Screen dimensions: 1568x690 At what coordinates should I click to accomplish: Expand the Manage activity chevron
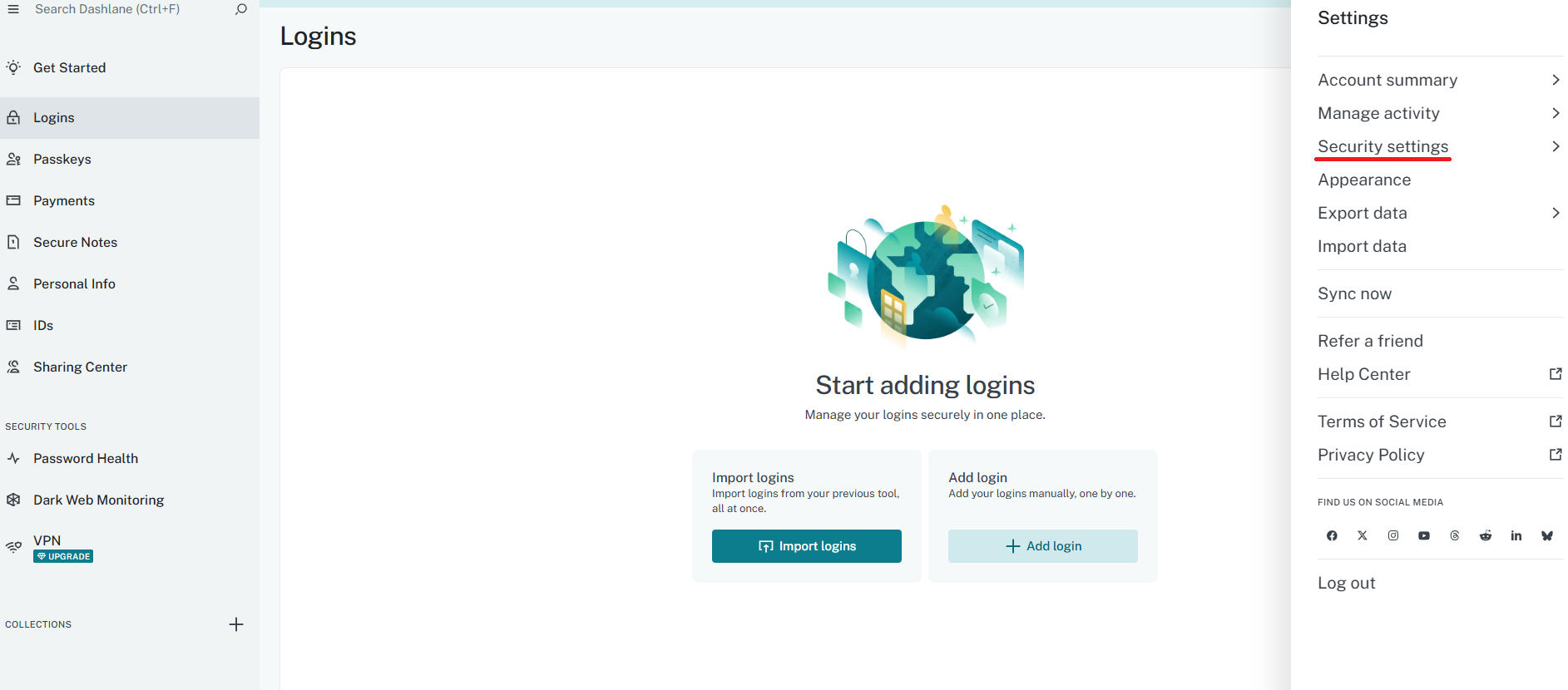pos(1555,113)
